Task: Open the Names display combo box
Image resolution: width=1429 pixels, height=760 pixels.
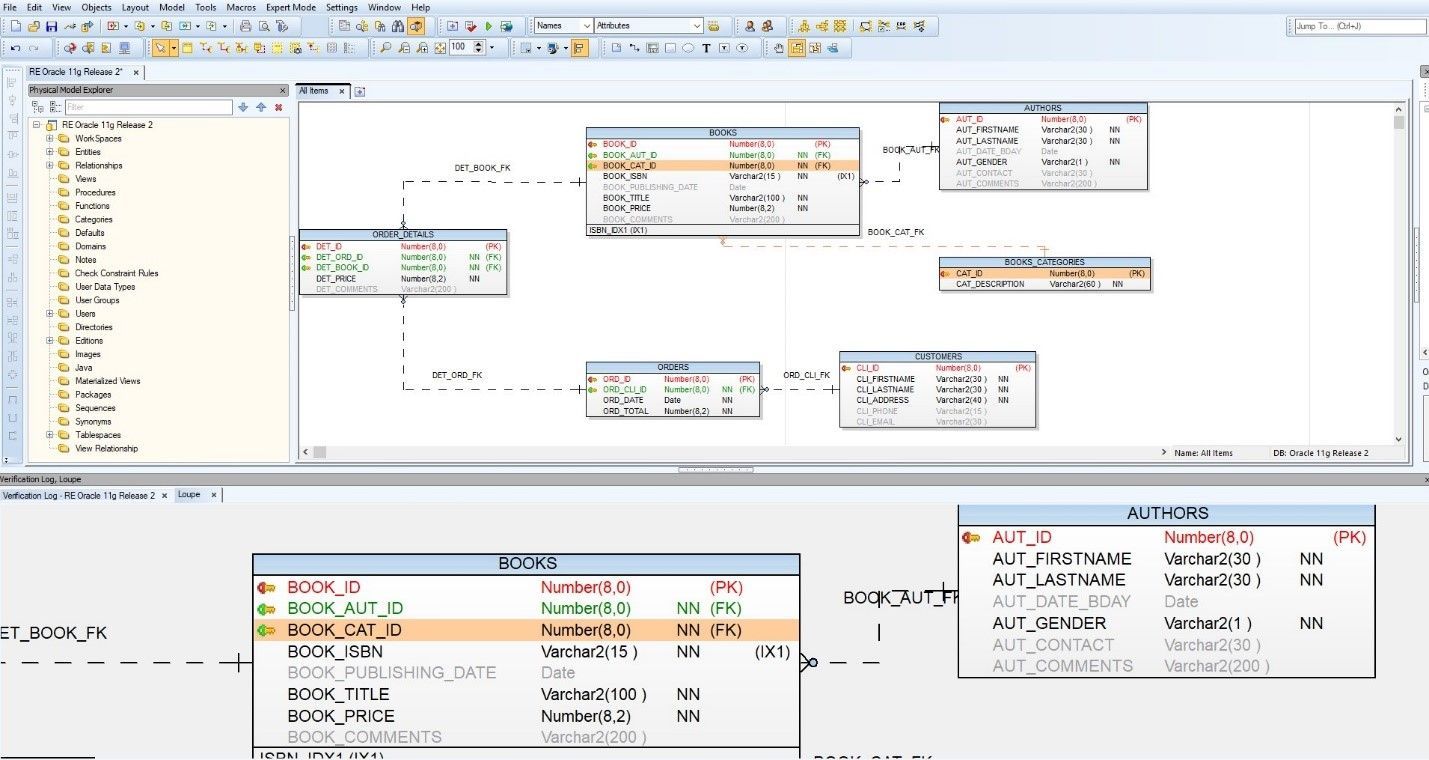Action: coord(564,26)
